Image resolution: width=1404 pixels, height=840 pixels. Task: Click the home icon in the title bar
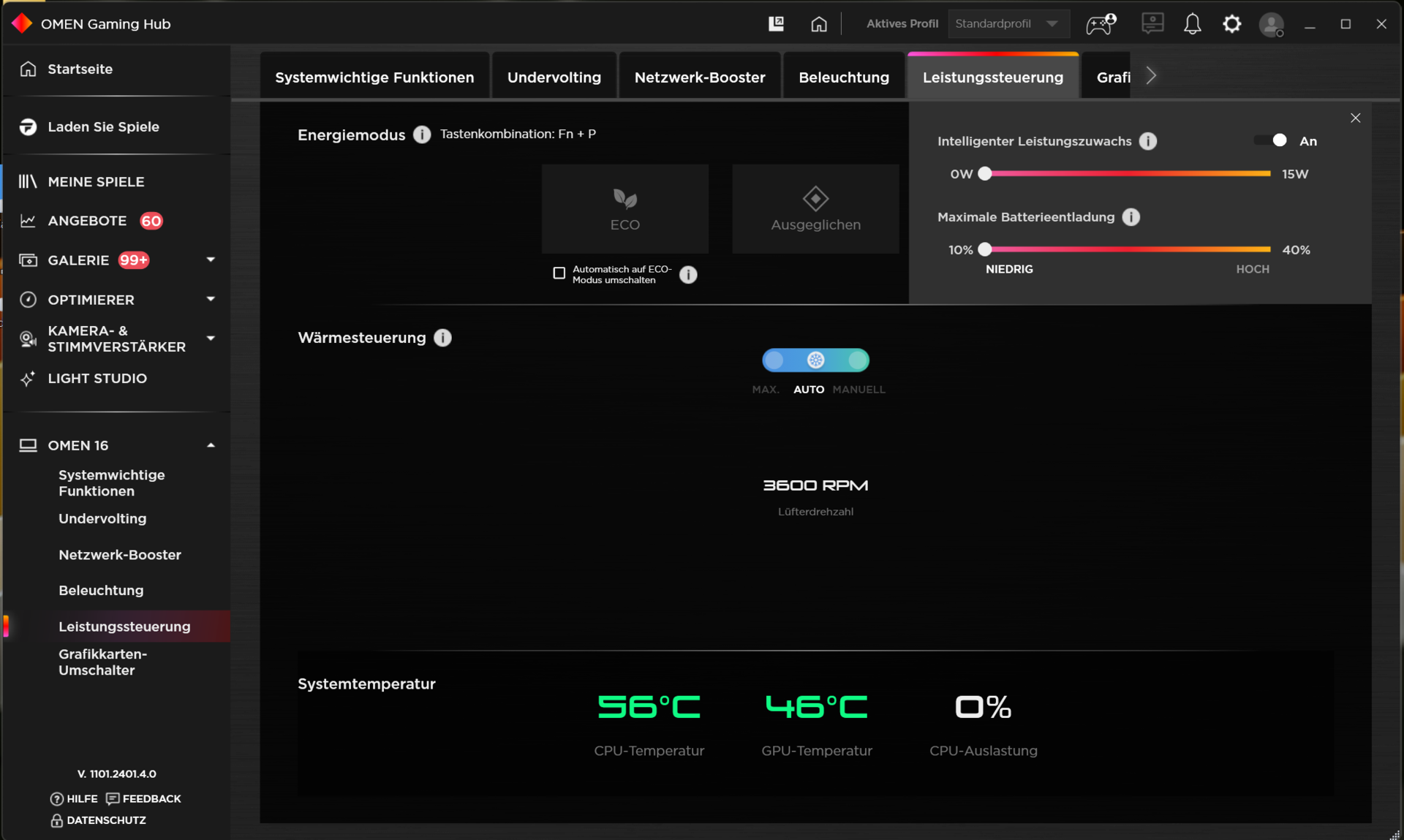coord(819,24)
